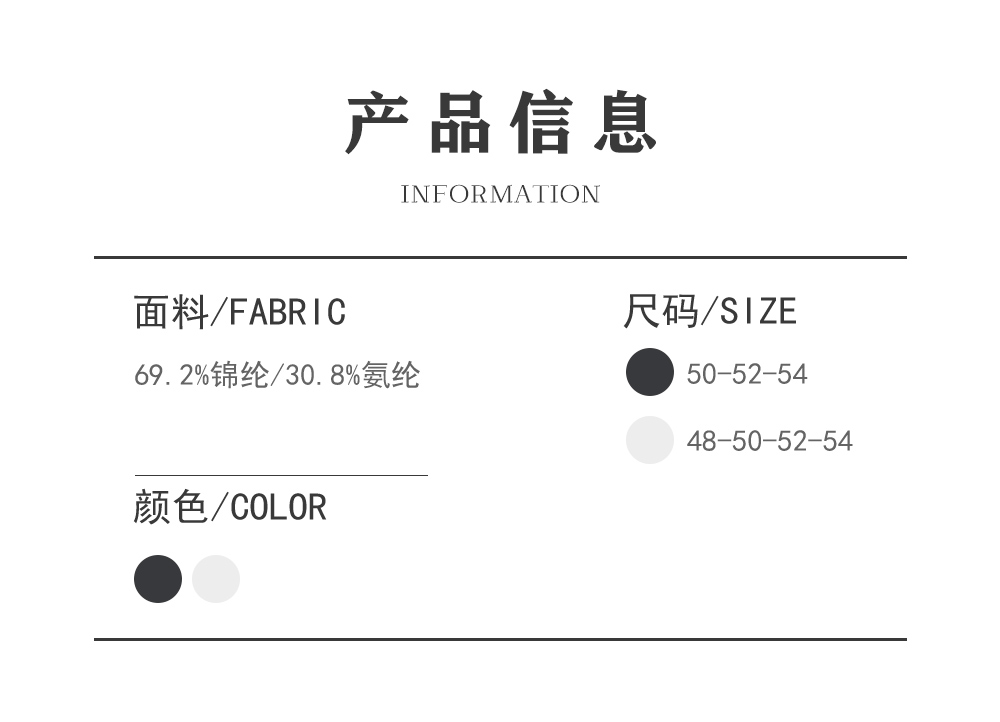Click the 息 character in the title
The image size is (1000, 722).
click(x=625, y=124)
